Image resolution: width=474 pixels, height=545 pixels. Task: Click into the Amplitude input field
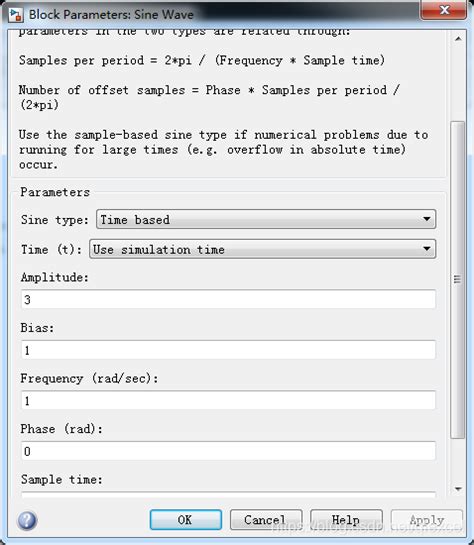228,299
